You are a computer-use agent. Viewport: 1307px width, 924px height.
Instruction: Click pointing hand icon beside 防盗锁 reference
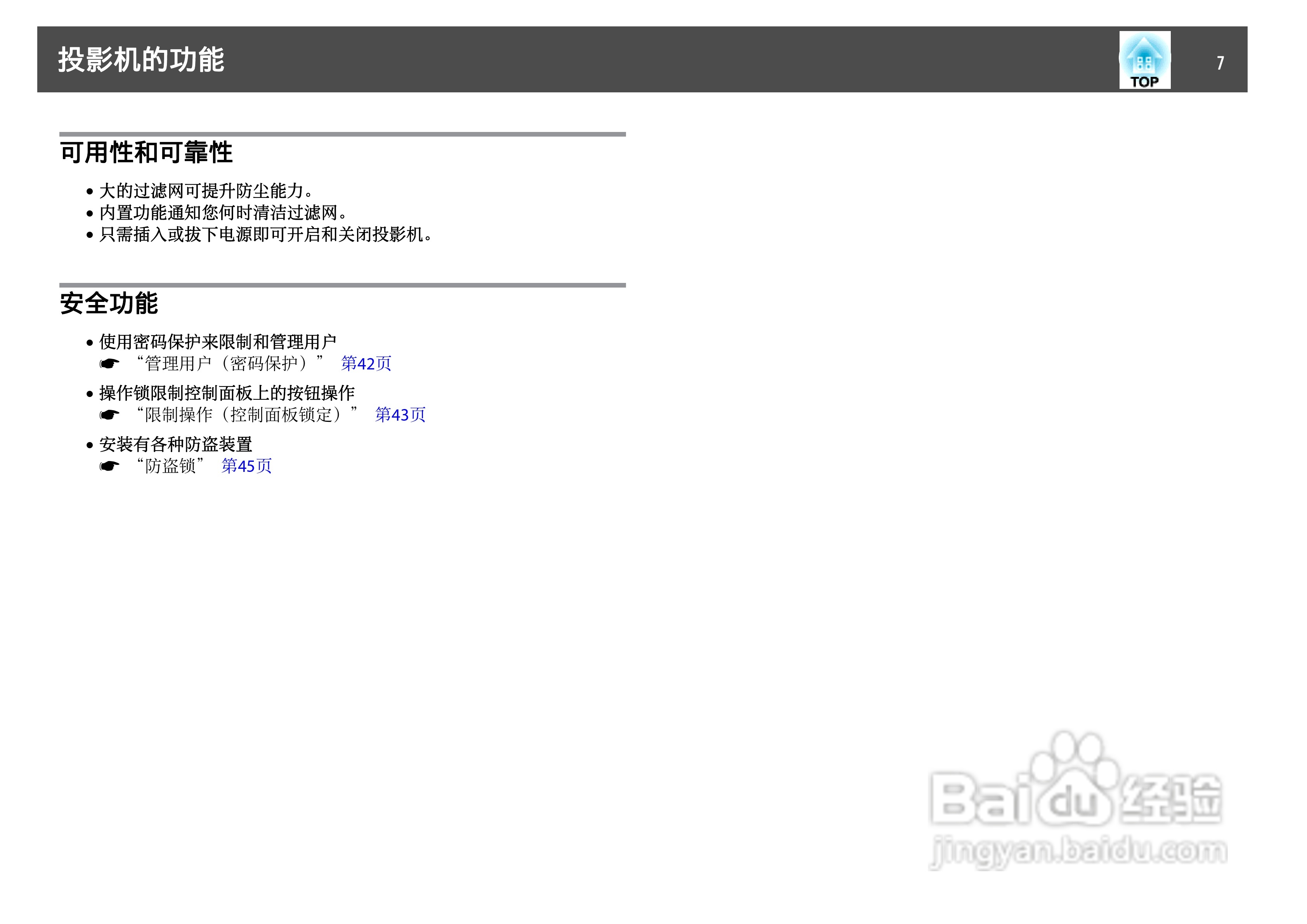click(109, 466)
